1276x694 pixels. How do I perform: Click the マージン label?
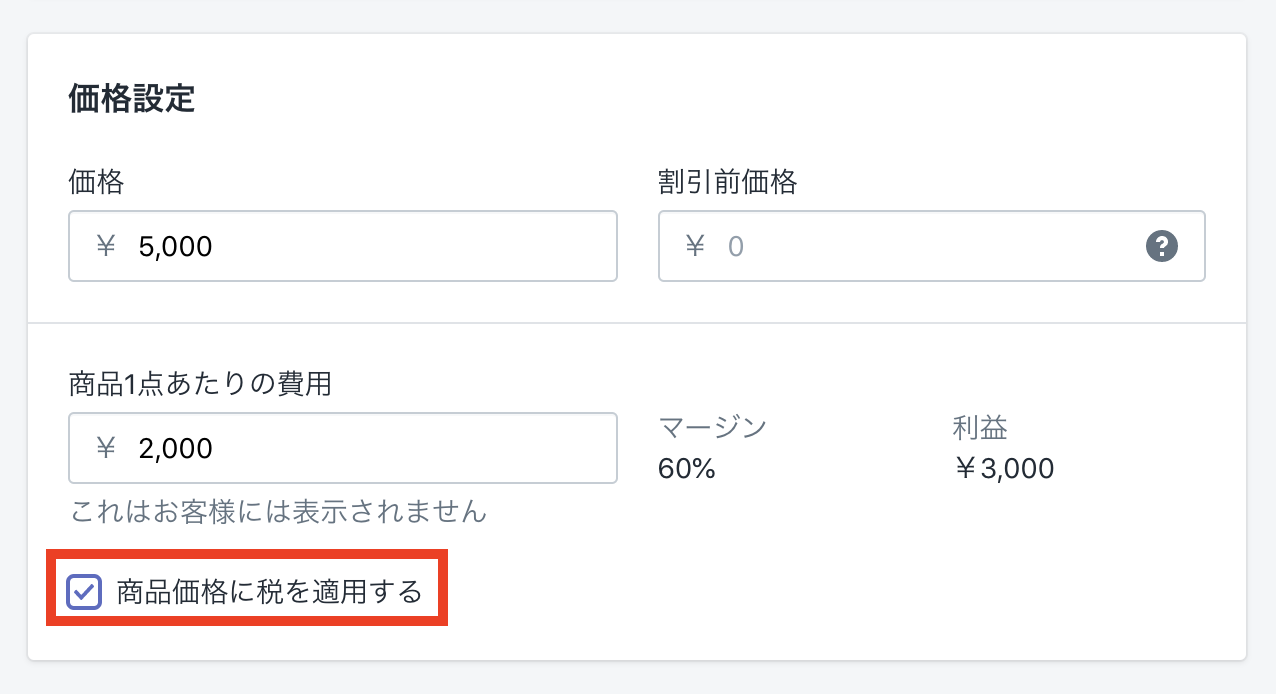point(712,428)
